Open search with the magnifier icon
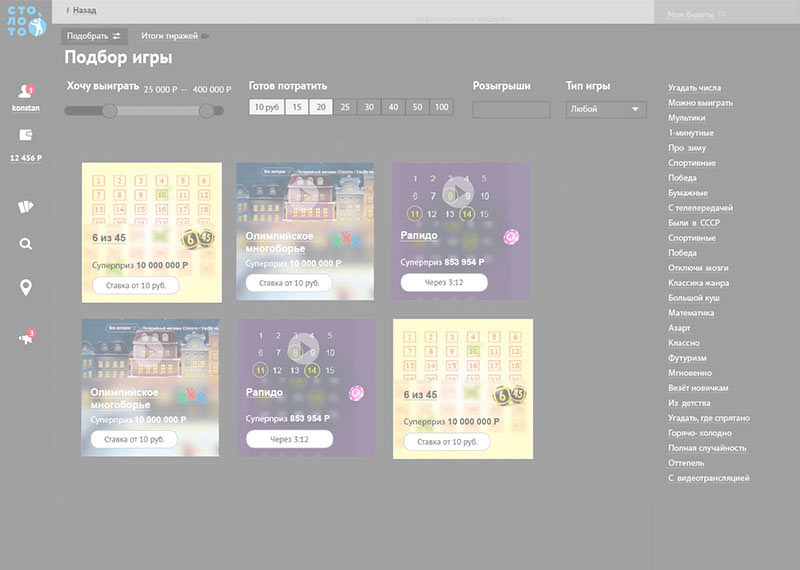This screenshot has width=800, height=570. (x=26, y=243)
